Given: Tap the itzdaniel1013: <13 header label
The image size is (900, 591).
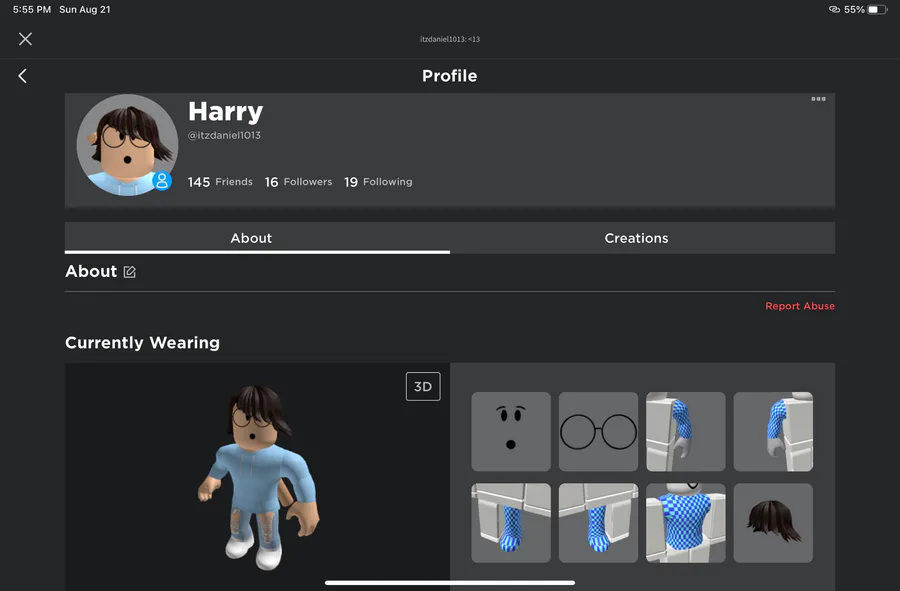Looking at the screenshot, I should tap(450, 39).
